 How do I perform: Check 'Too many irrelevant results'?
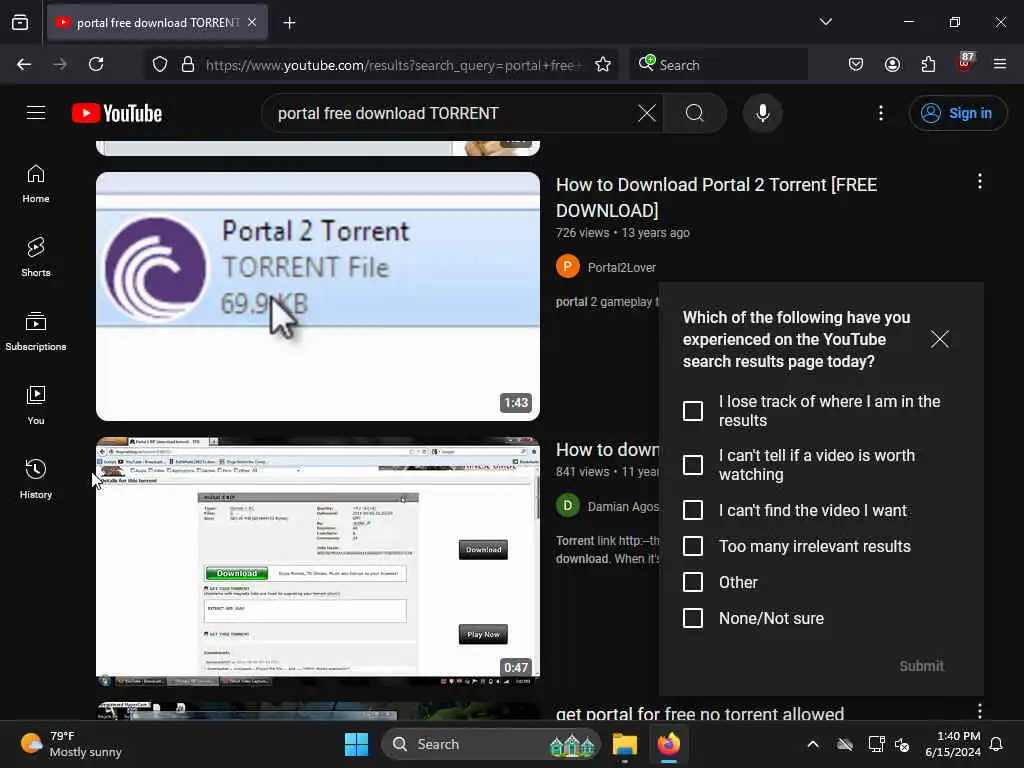(x=693, y=546)
